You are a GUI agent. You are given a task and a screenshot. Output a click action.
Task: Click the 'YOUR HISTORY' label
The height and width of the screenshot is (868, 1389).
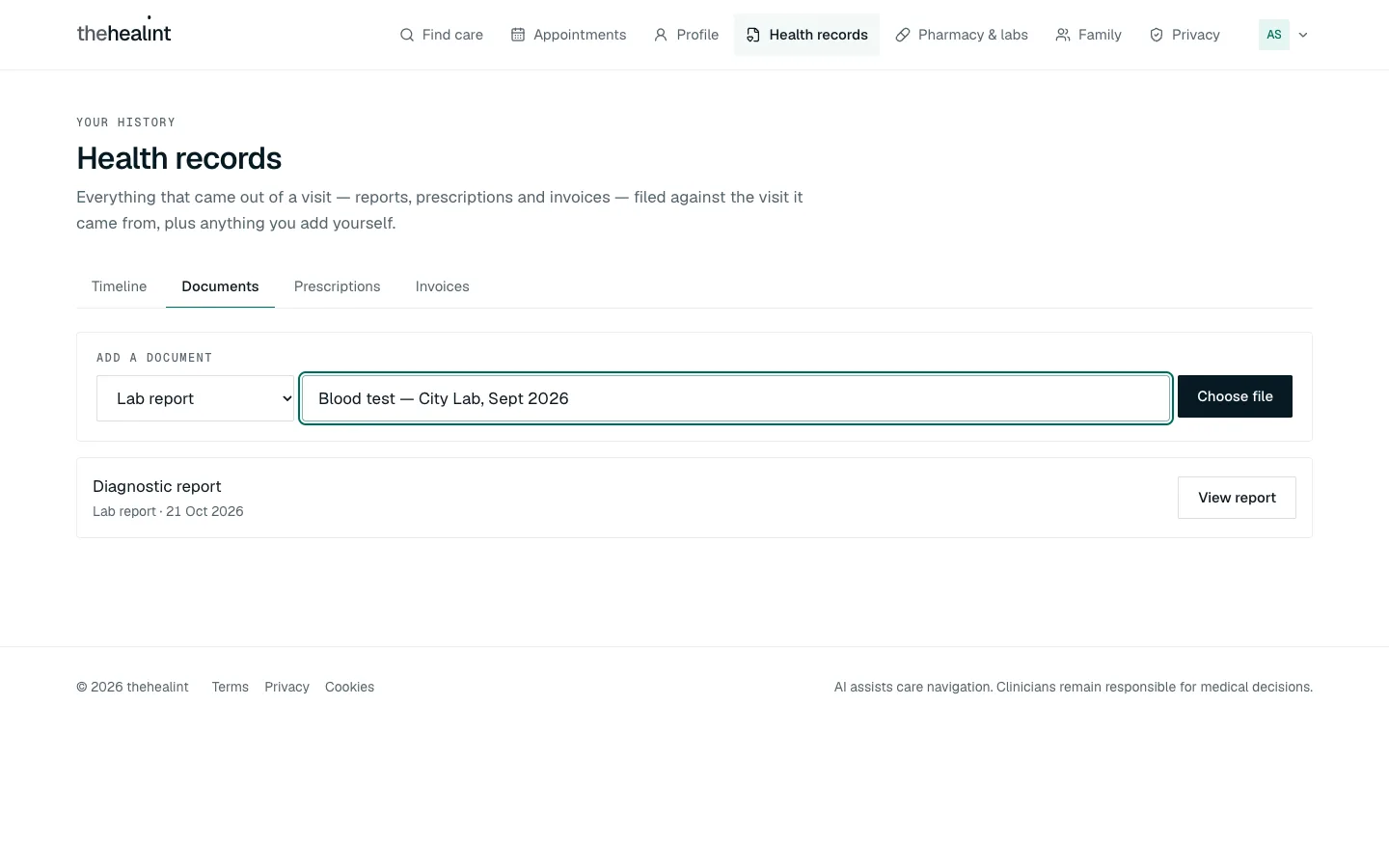coord(126,122)
